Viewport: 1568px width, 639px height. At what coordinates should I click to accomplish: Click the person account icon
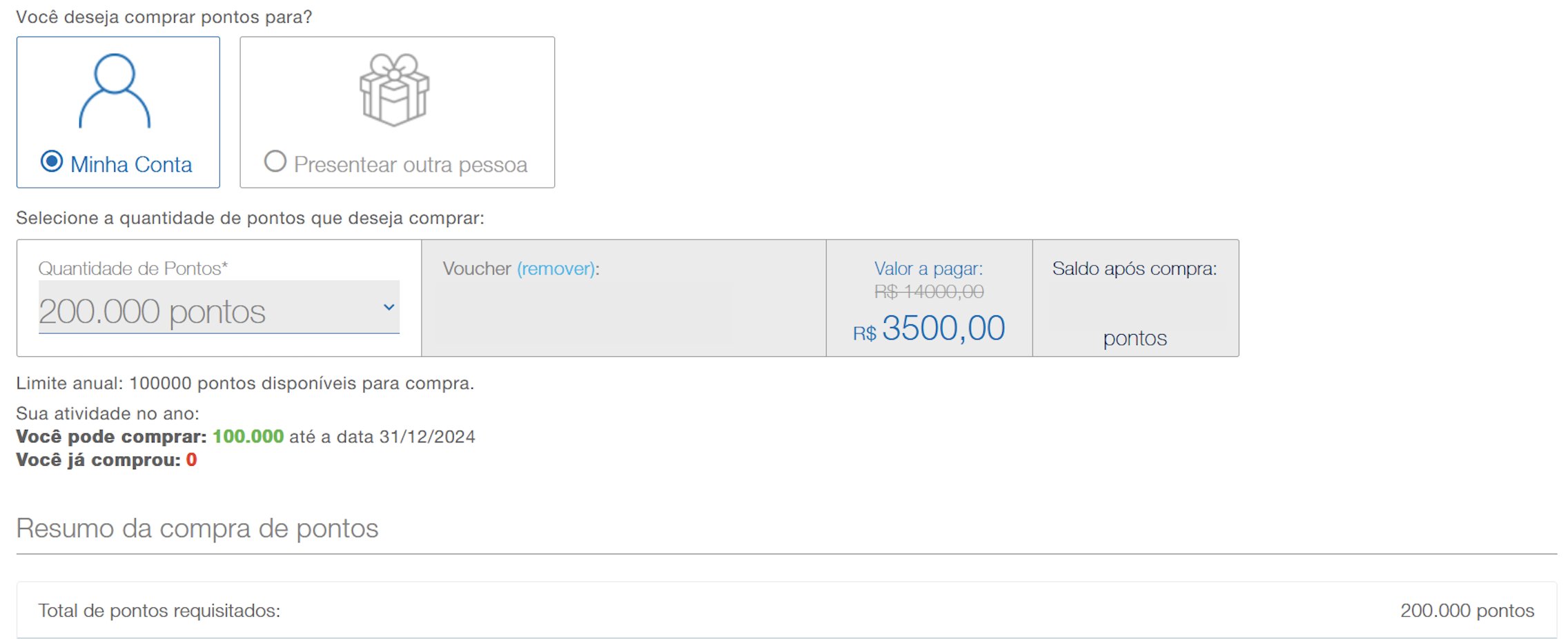tap(115, 91)
